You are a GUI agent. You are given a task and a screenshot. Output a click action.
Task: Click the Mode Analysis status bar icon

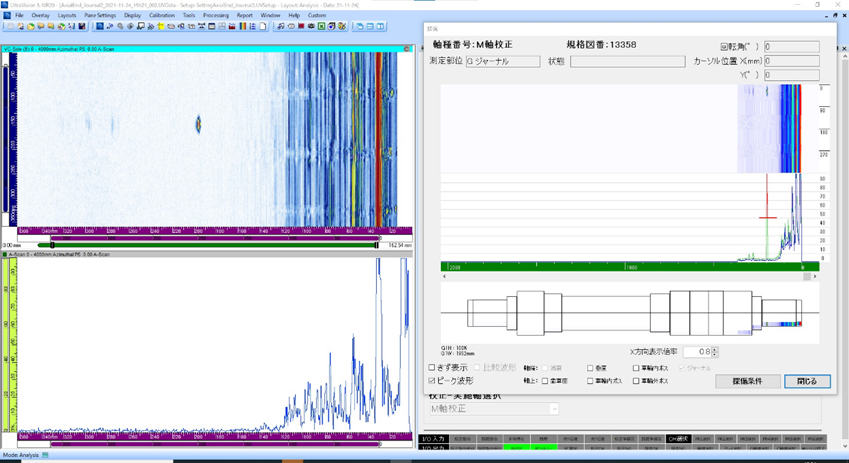[45, 455]
